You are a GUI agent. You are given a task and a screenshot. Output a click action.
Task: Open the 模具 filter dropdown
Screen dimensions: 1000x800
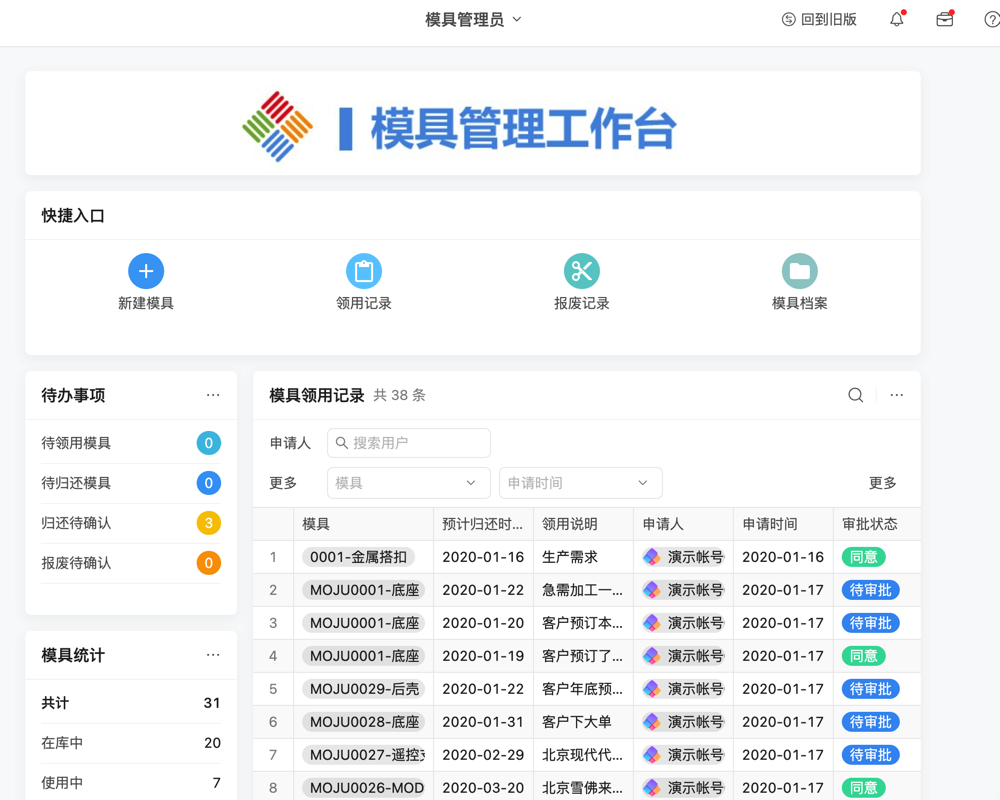tap(408, 483)
